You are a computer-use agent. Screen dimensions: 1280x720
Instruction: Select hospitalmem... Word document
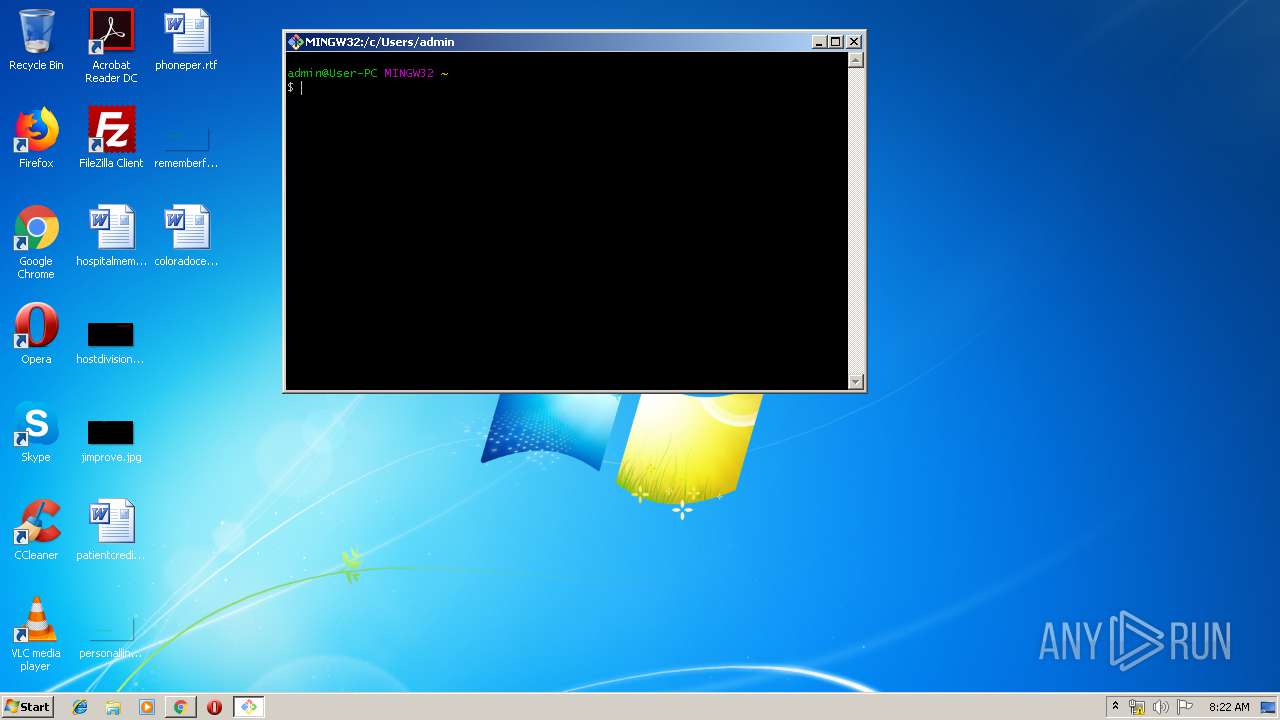click(x=111, y=236)
